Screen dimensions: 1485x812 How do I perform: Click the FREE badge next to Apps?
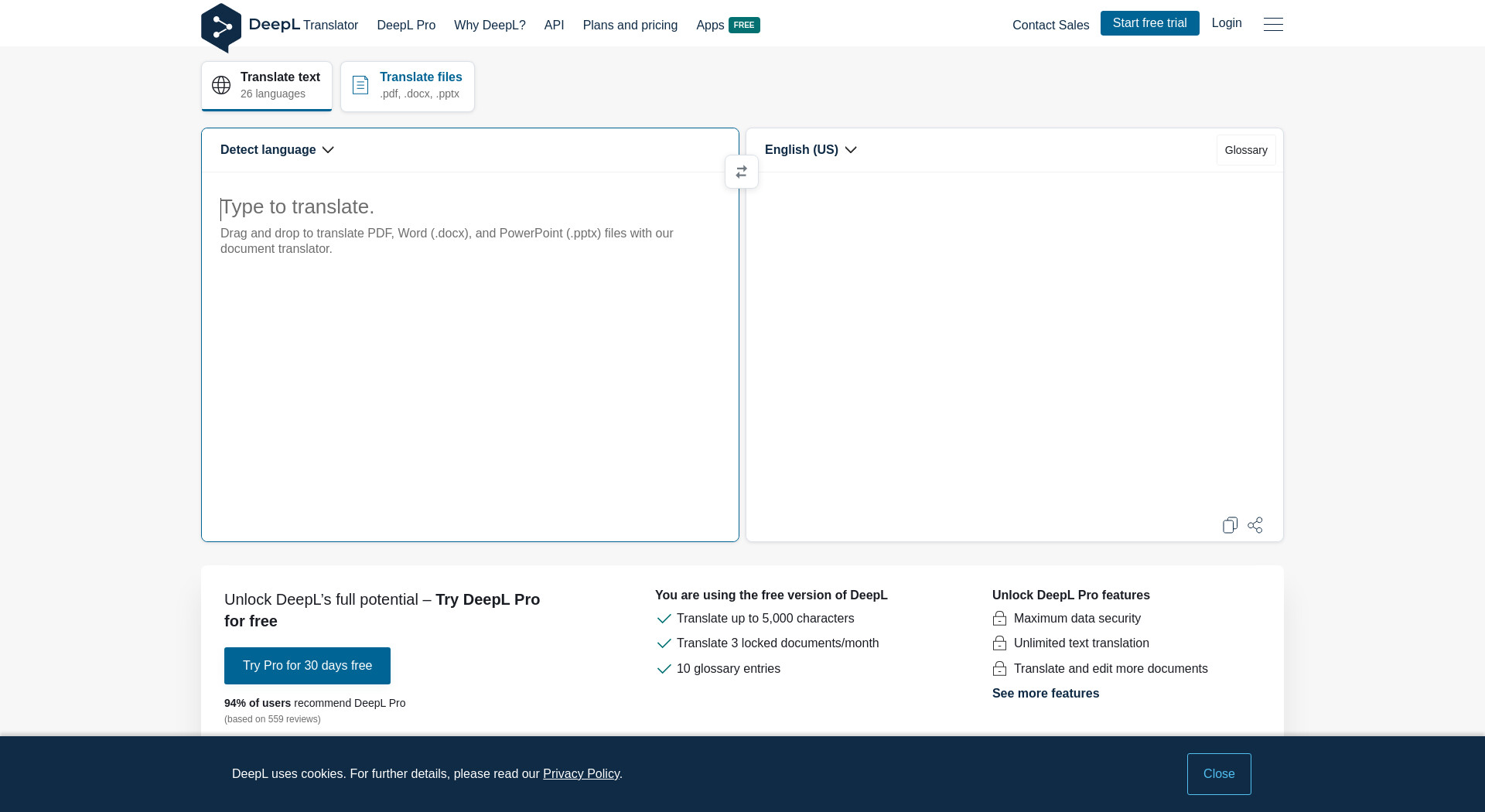[744, 25]
